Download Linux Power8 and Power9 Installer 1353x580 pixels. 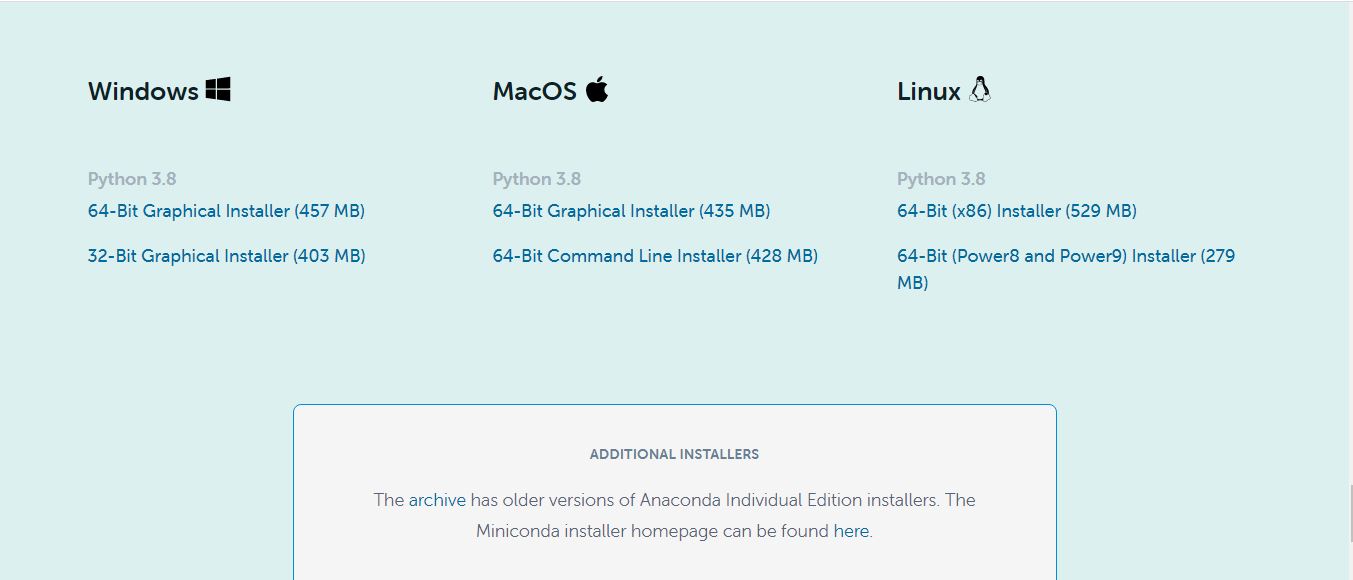[x=1066, y=269]
